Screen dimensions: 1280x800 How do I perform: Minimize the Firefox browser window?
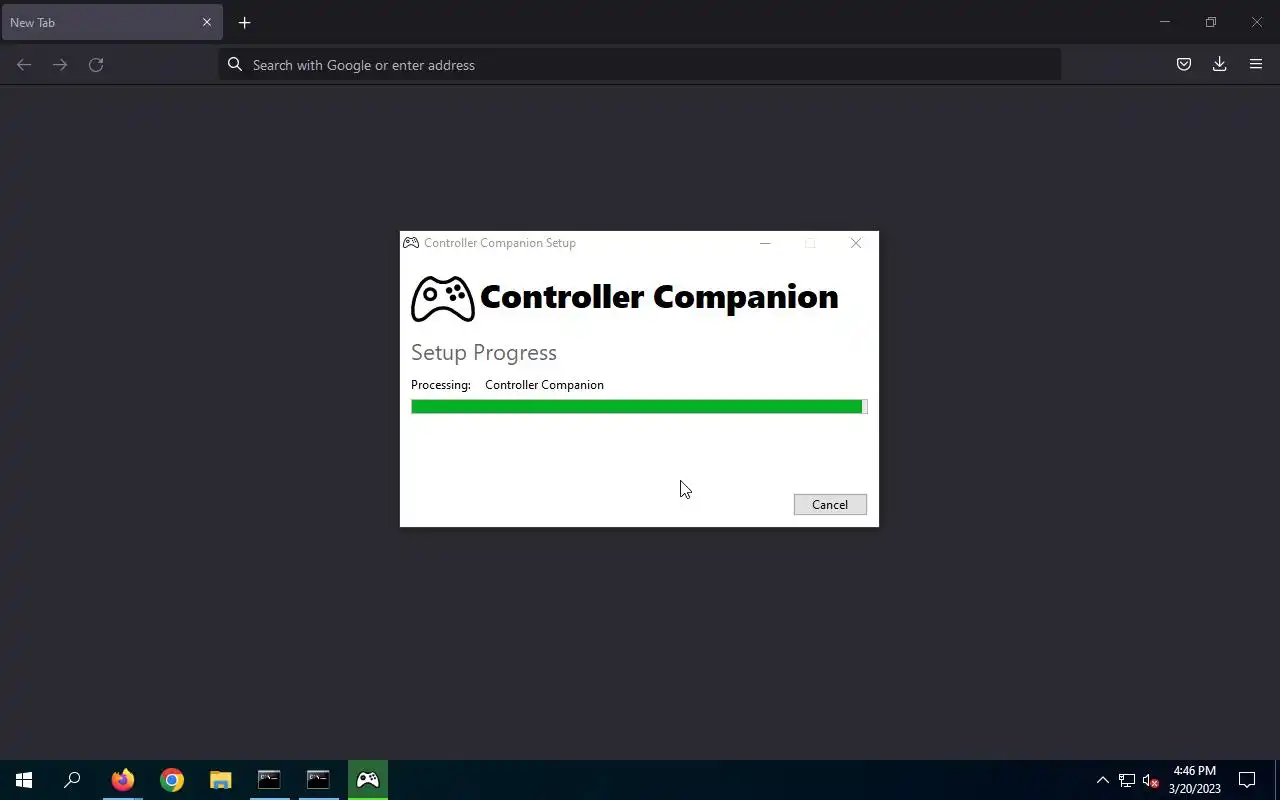[x=1165, y=22]
